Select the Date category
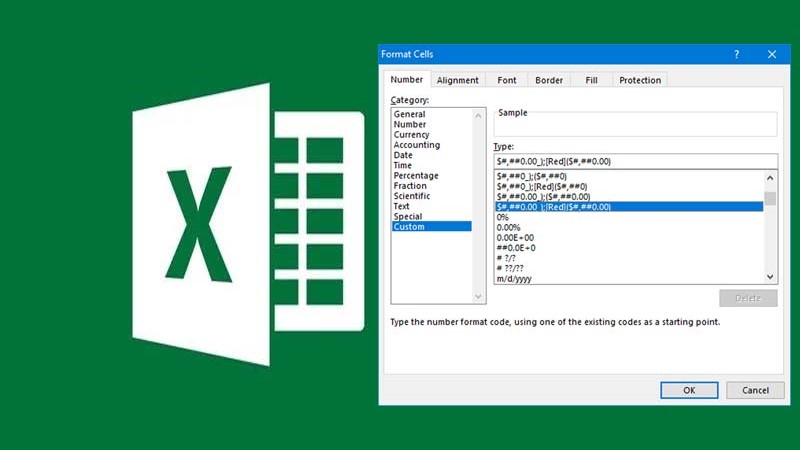 pyautogui.click(x=432, y=155)
